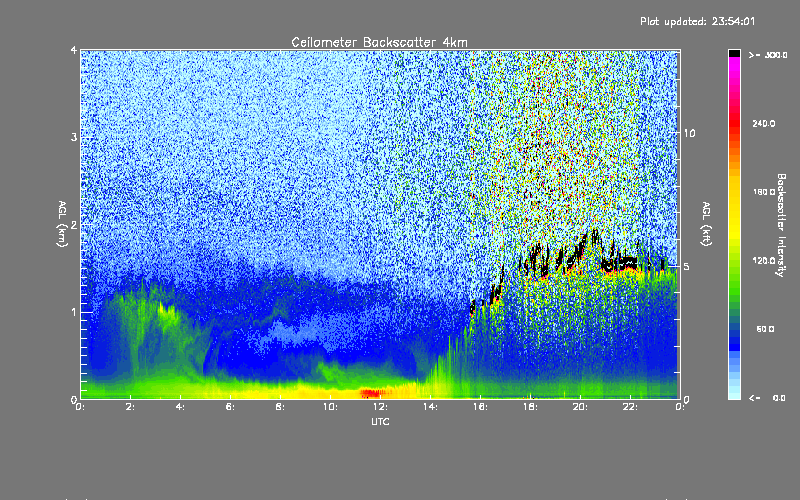Click the red section of the colorbar

tap(734, 122)
